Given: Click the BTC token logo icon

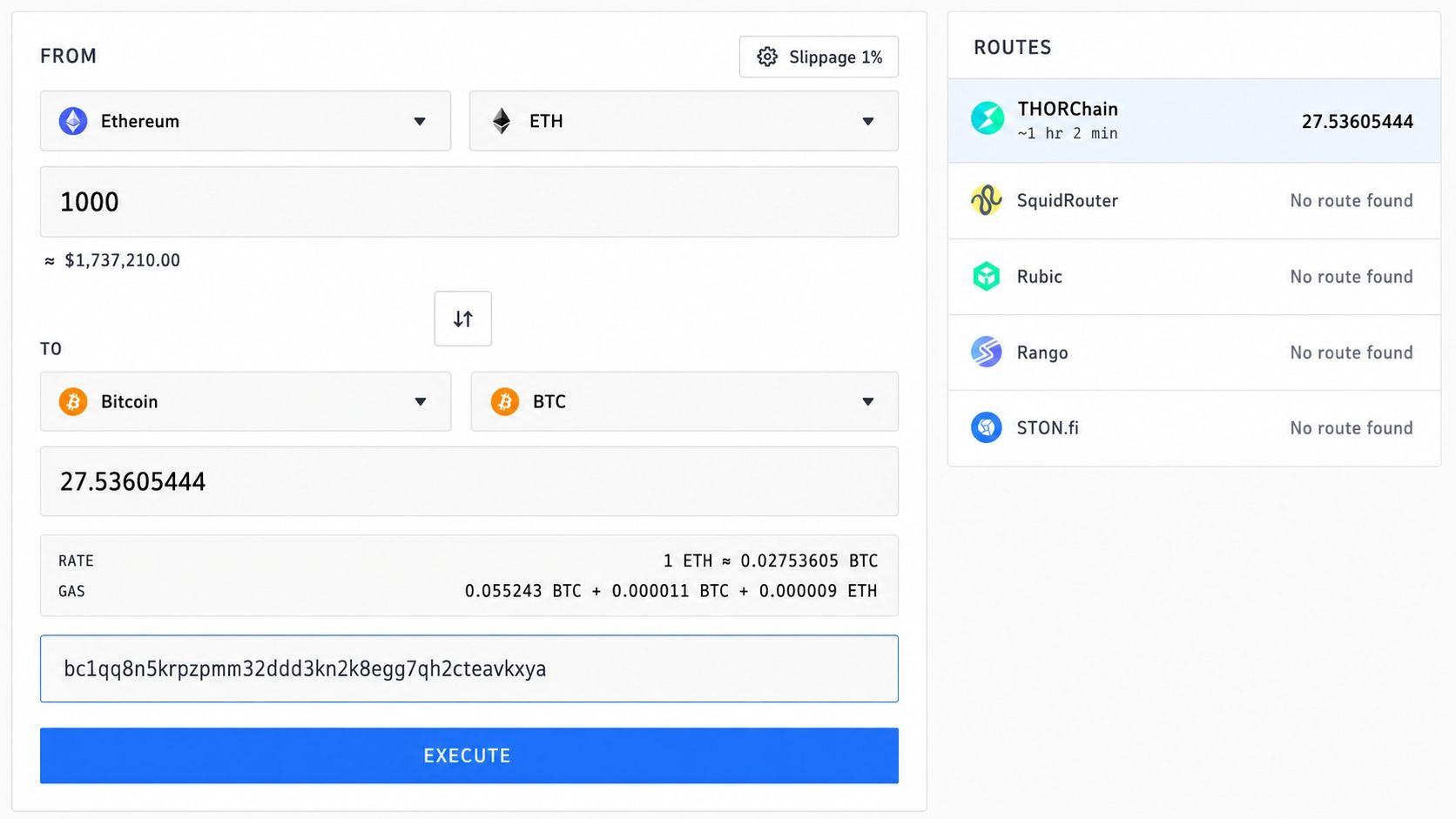Looking at the screenshot, I should pyautogui.click(x=505, y=401).
